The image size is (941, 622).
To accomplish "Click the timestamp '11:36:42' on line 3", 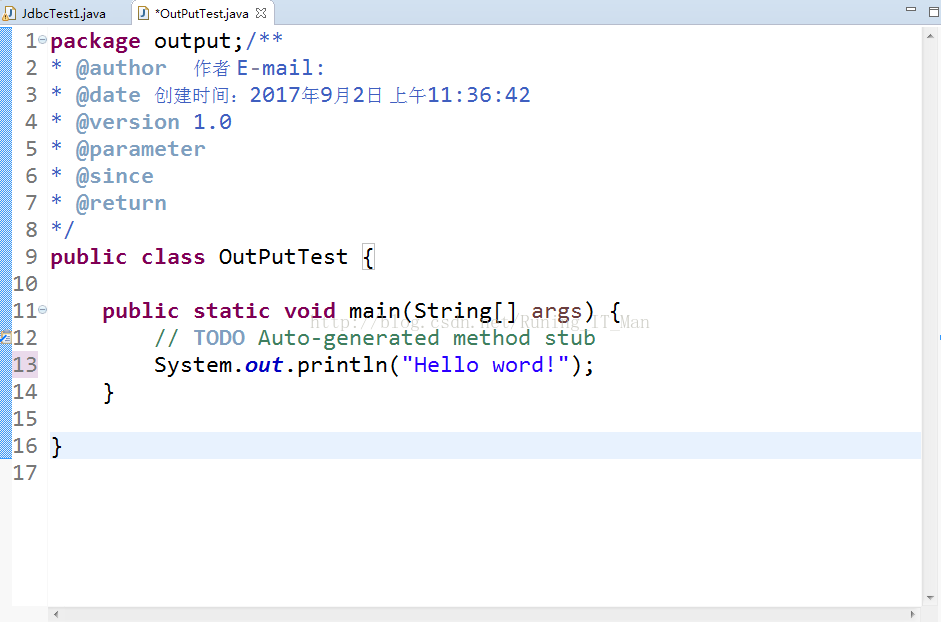I will (x=479, y=95).
